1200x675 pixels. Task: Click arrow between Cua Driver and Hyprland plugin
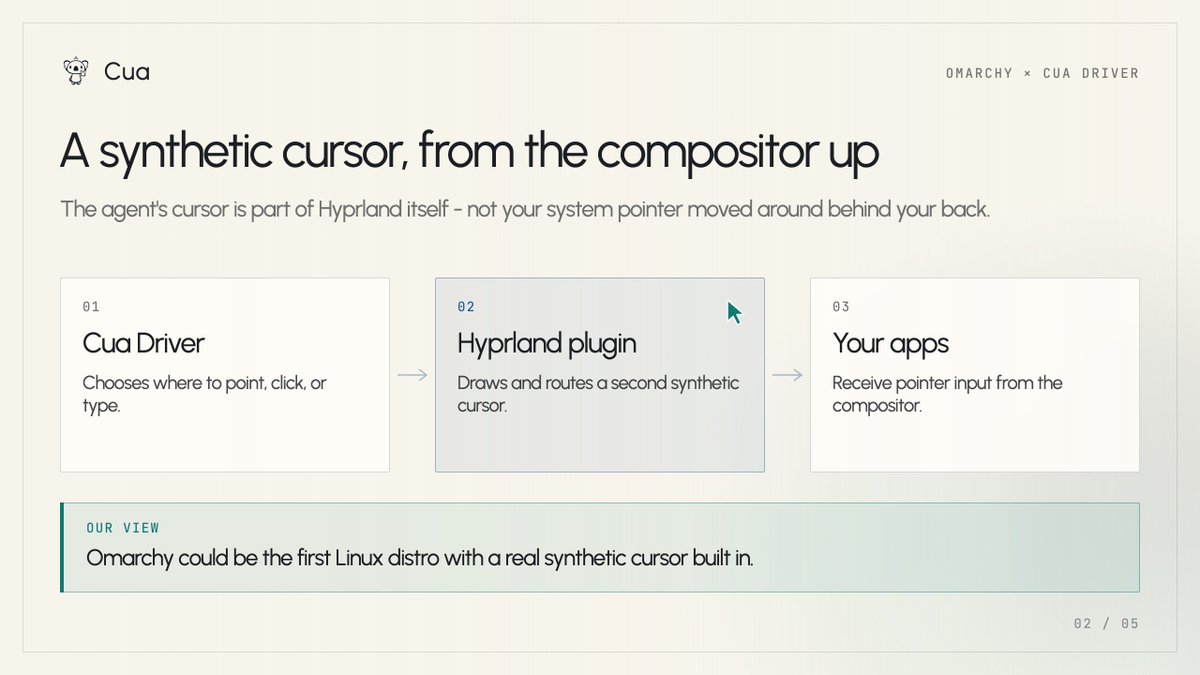[x=412, y=375]
